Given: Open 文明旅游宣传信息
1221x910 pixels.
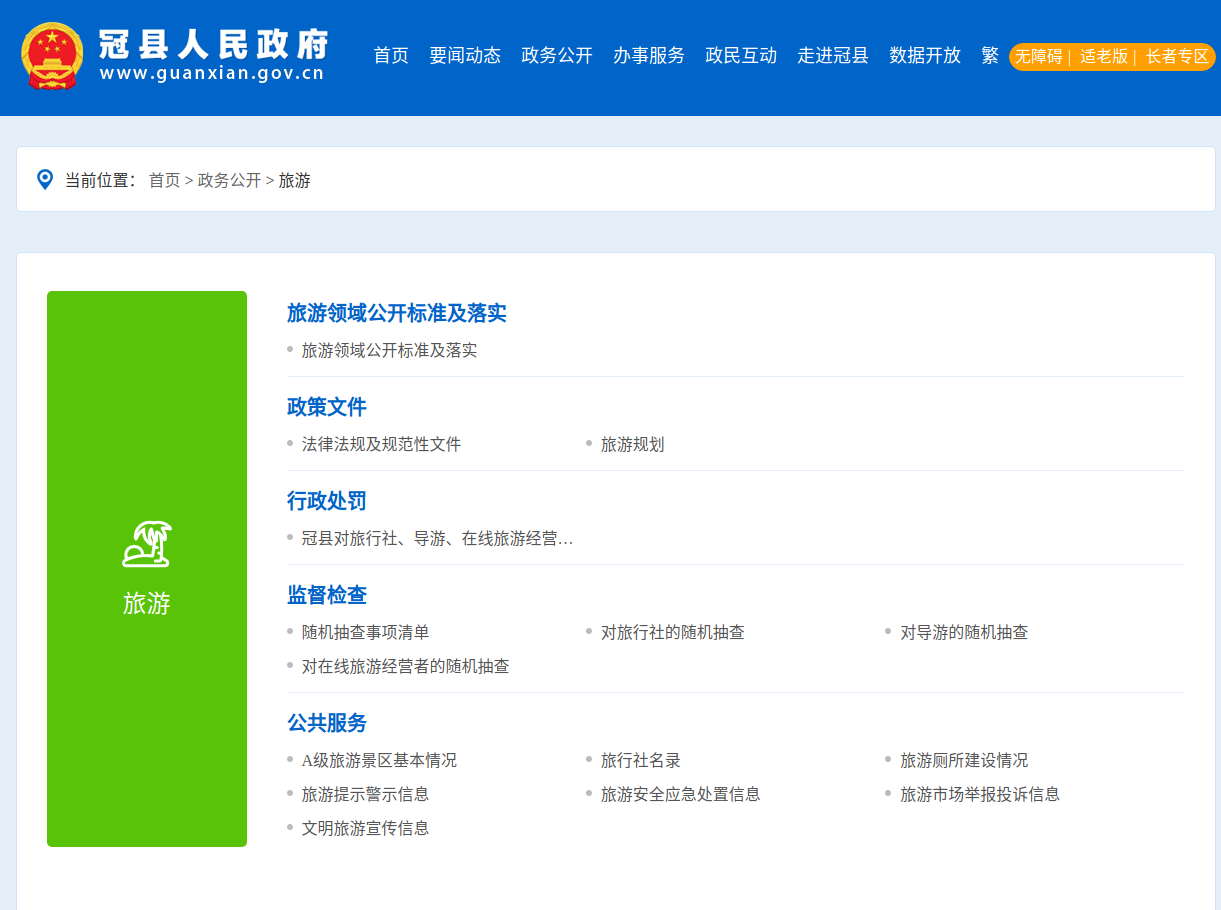Looking at the screenshot, I should click(x=365, y=829).
